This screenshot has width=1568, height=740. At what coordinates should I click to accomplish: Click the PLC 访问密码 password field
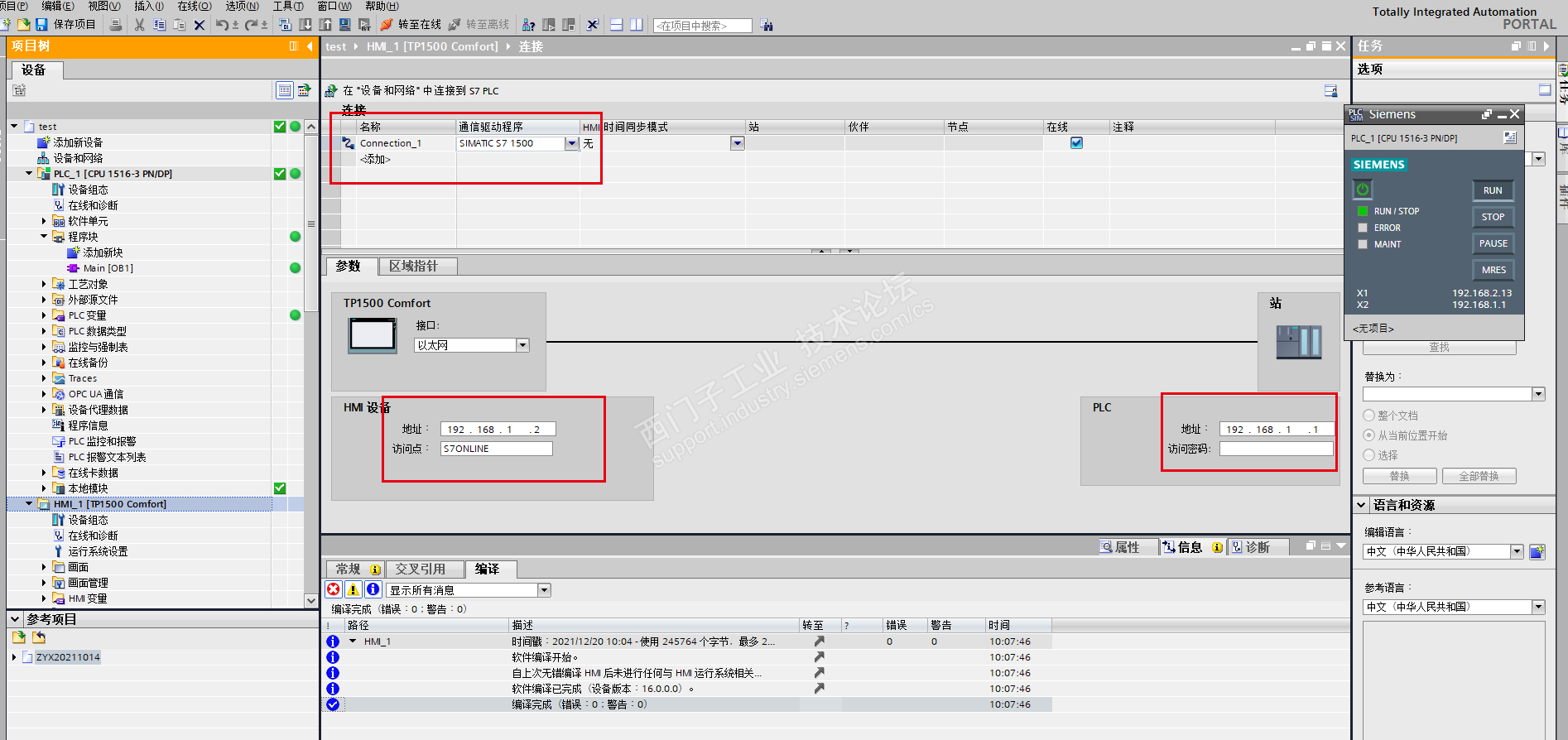pyautogui.click(x=1276, y=449)
